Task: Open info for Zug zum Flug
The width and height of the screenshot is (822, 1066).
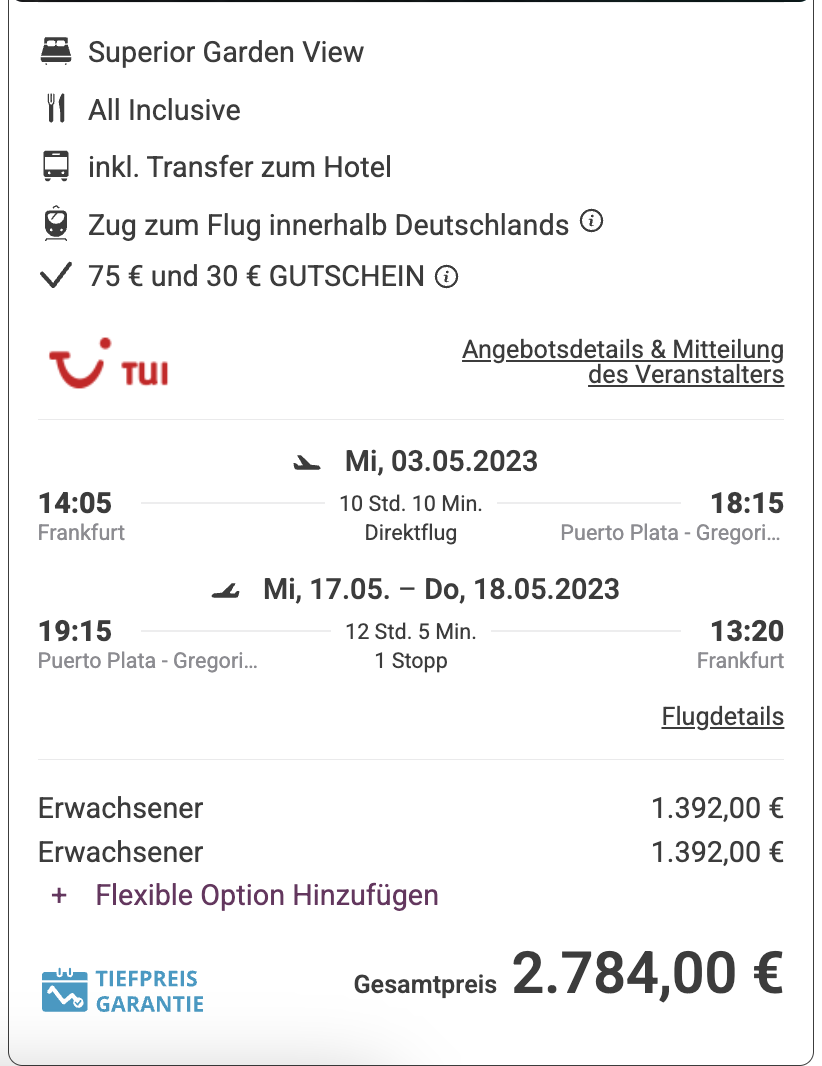Action: point(592,222)
